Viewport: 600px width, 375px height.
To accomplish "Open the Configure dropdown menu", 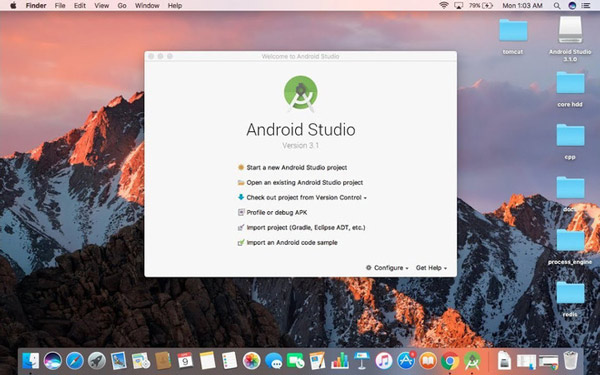I will [x=387, y=268].
